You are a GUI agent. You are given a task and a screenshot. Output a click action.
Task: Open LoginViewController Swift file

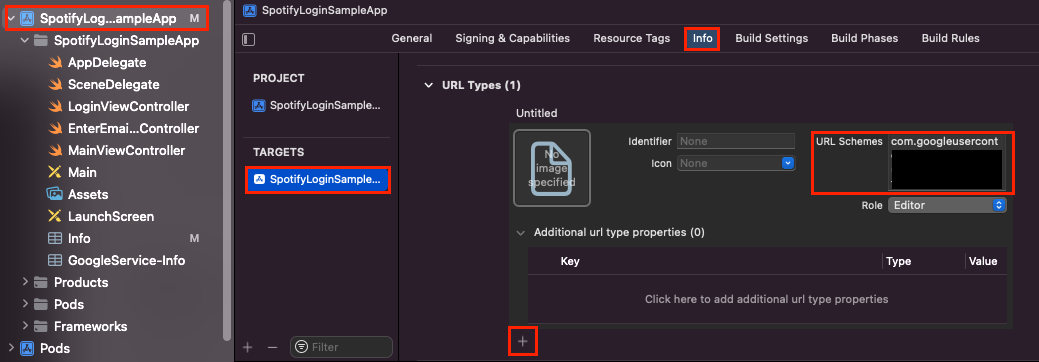point(128,106)
